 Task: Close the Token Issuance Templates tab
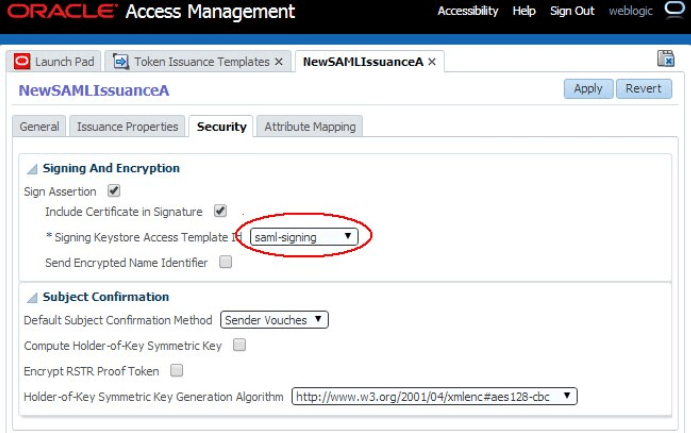[280, 62]
